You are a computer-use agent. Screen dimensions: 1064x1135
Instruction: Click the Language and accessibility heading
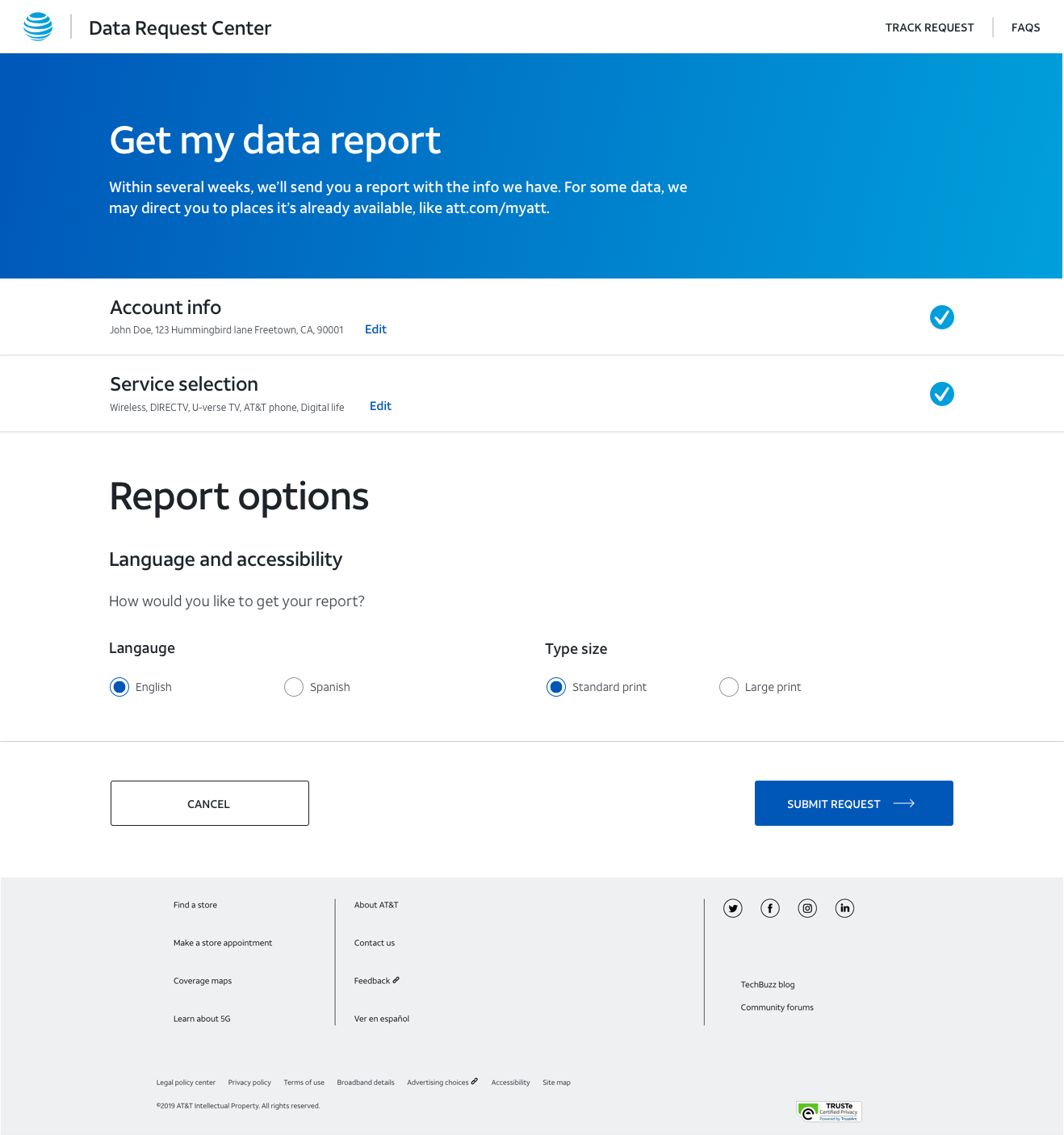tap(226, 559)
